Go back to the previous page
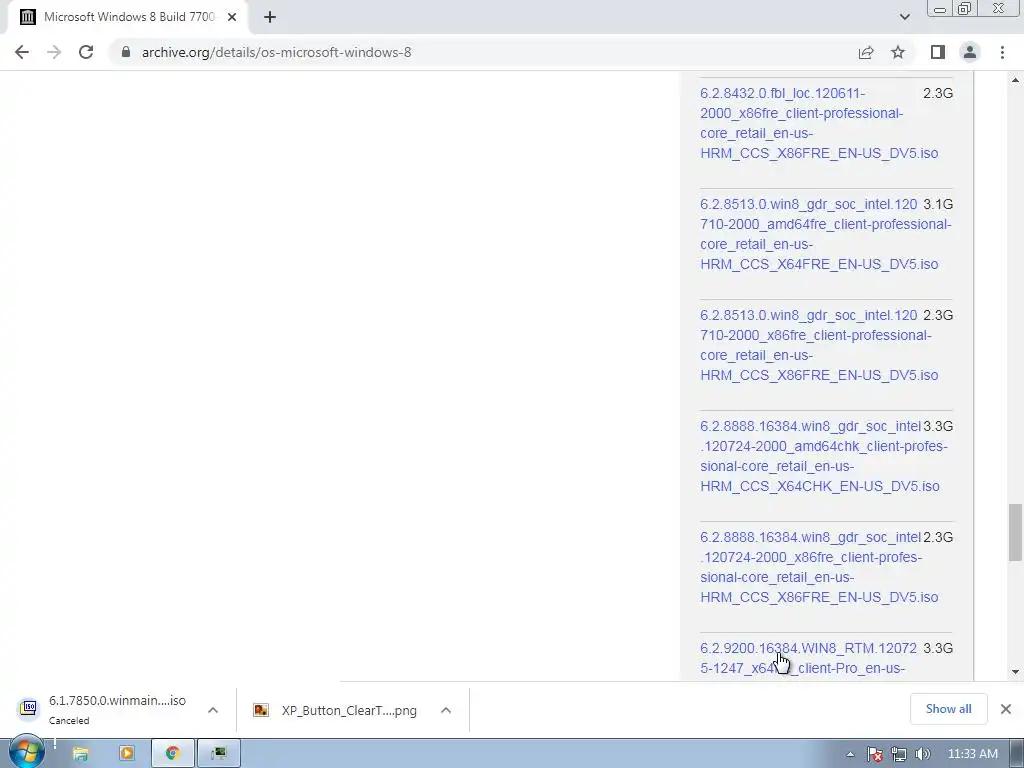 [22, 52]
